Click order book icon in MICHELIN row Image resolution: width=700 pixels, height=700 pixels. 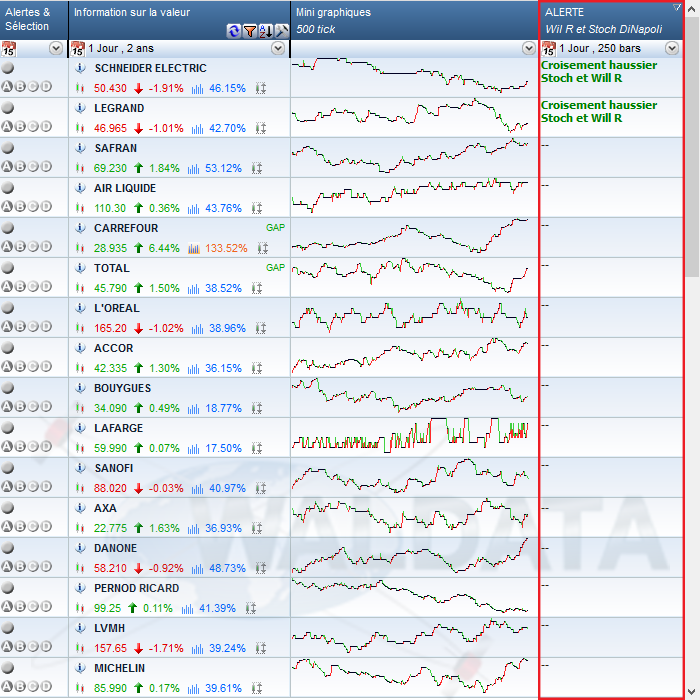pos(257,688)
